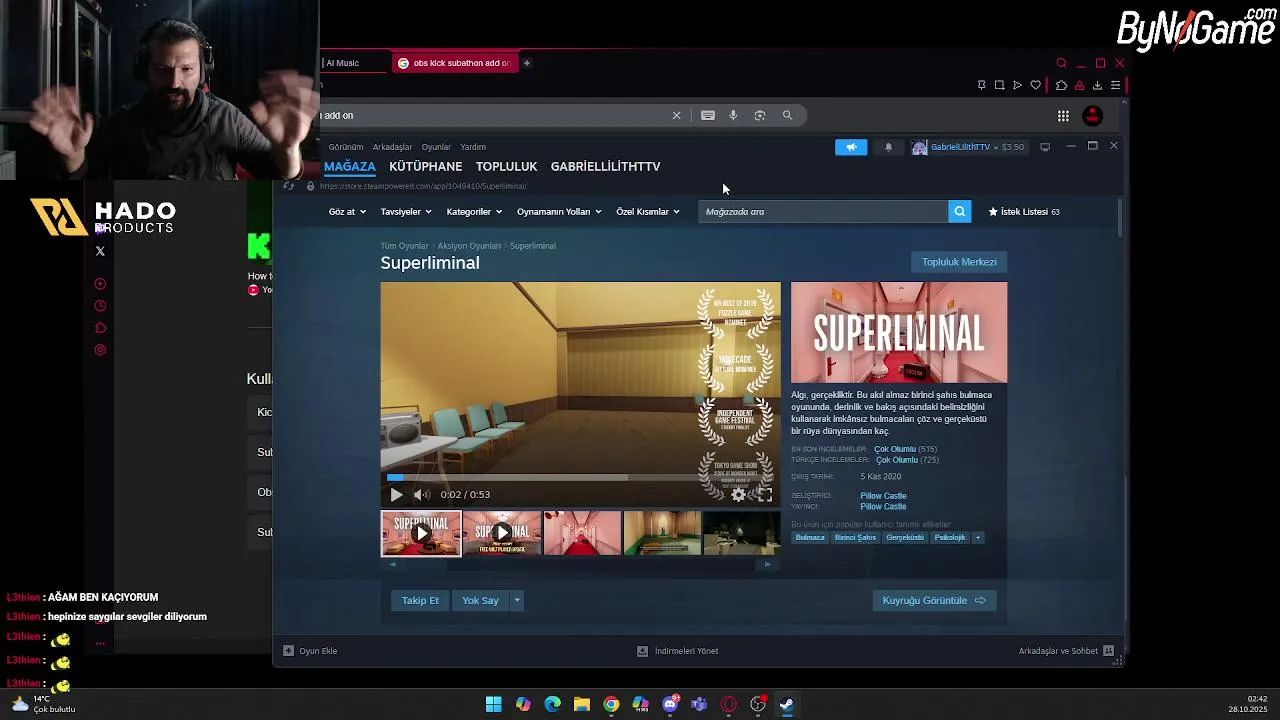Click the Superliminal header capsule image
This screenshot has height=720, width=1280.
[899, 332]
